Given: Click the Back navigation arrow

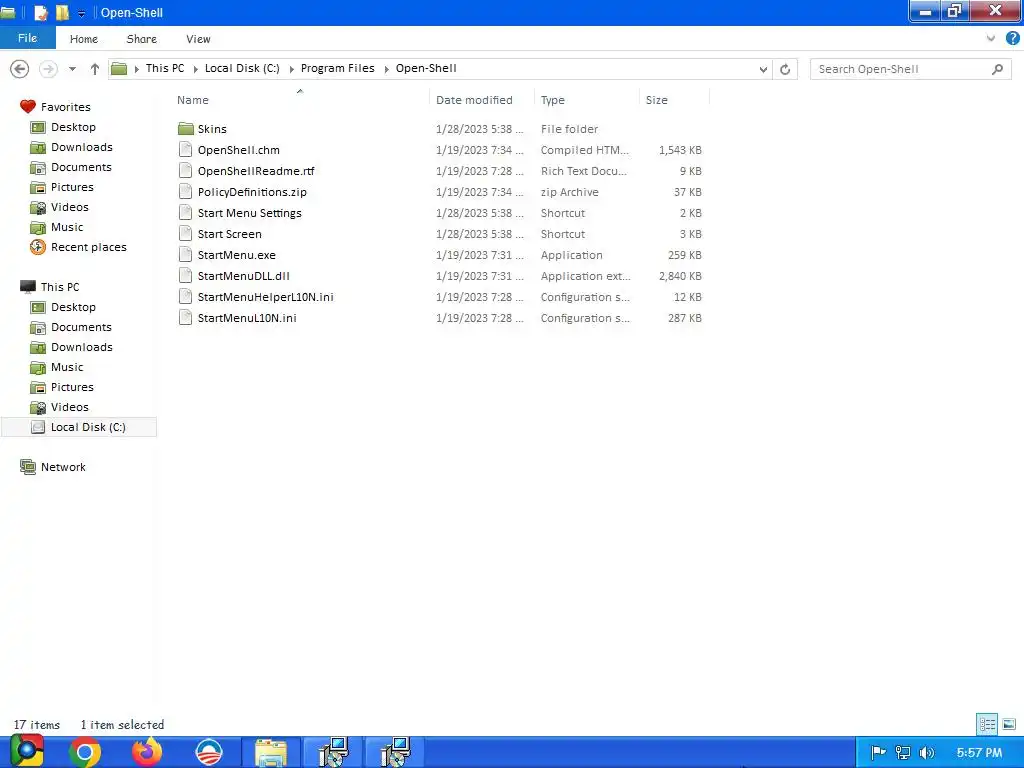Looking at the screenshot, I should pyautogui.click(x=20, y=69).
